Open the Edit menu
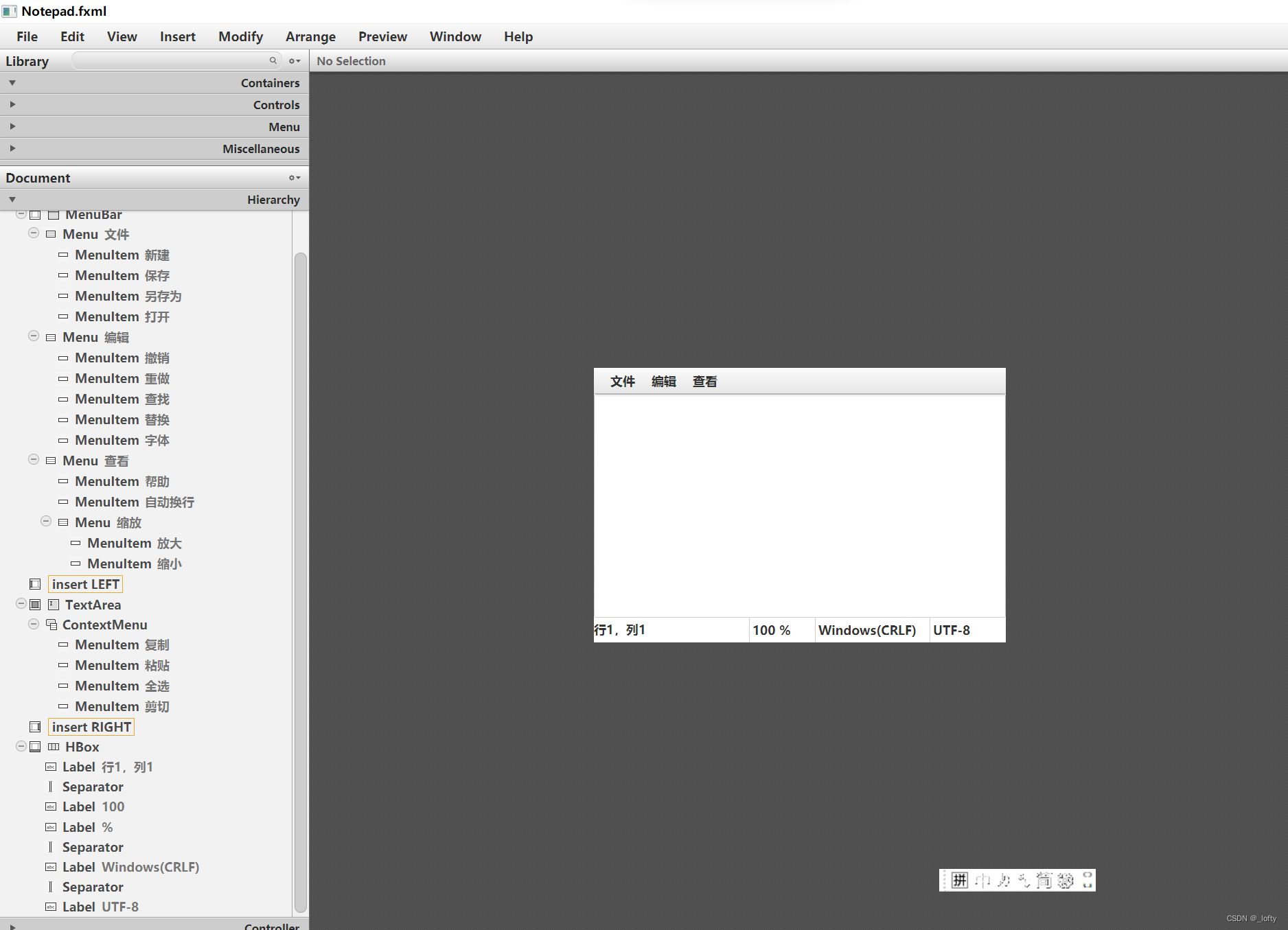Image resolution: width=1288 pixels, height=930 pixels. point(72,36)
